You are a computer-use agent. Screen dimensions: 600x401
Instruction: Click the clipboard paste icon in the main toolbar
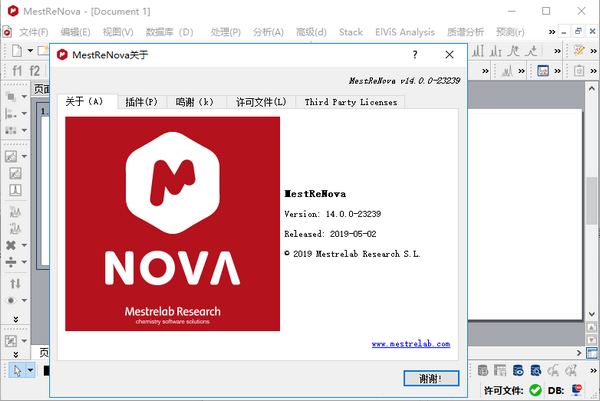579,71
